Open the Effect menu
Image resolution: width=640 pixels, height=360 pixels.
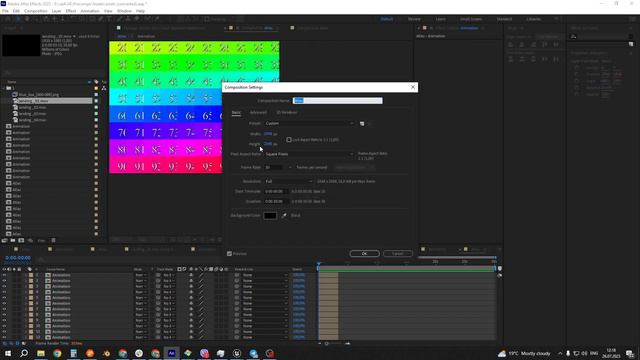[71, 11]
